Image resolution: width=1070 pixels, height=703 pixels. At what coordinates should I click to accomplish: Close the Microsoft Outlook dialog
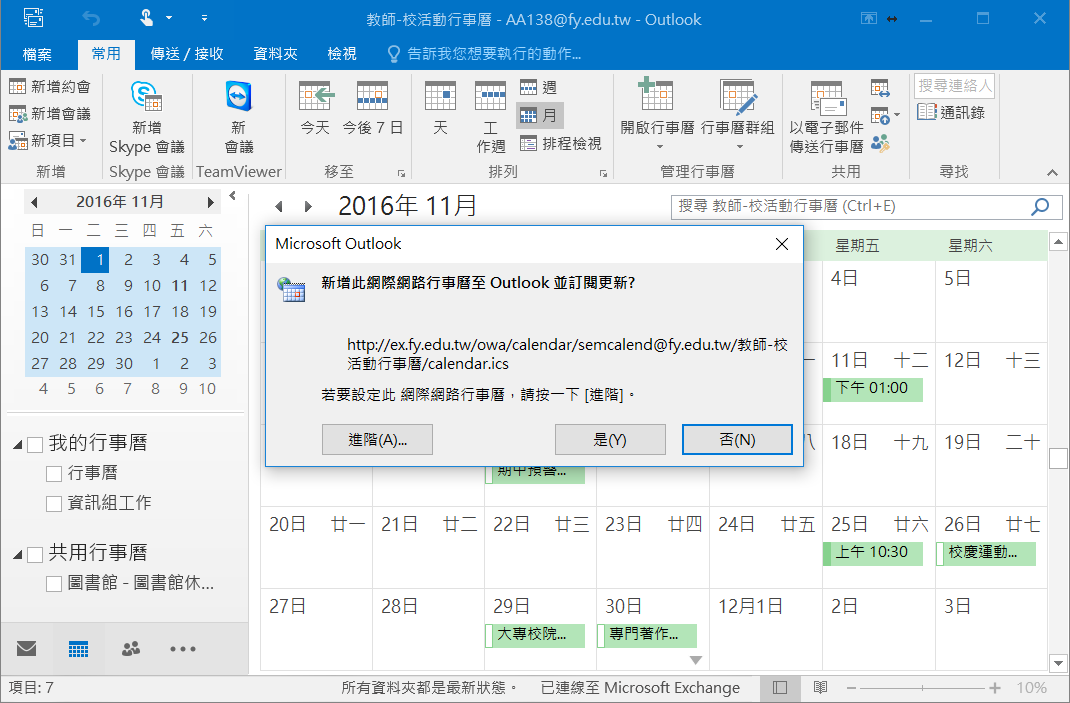(x=782, y=244)
